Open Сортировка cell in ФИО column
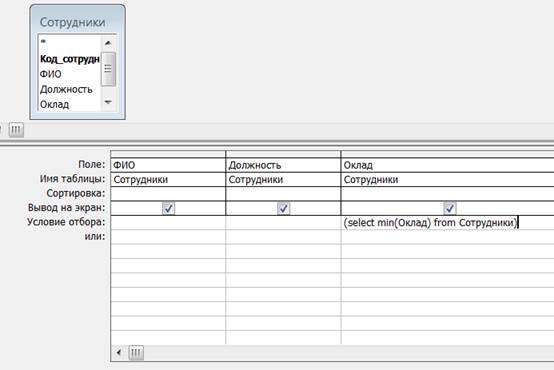 tap(168, 194)
